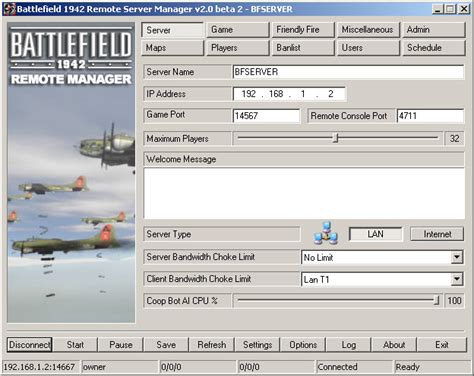
Task: Save the server settings
Action: [x=166, y=345]
